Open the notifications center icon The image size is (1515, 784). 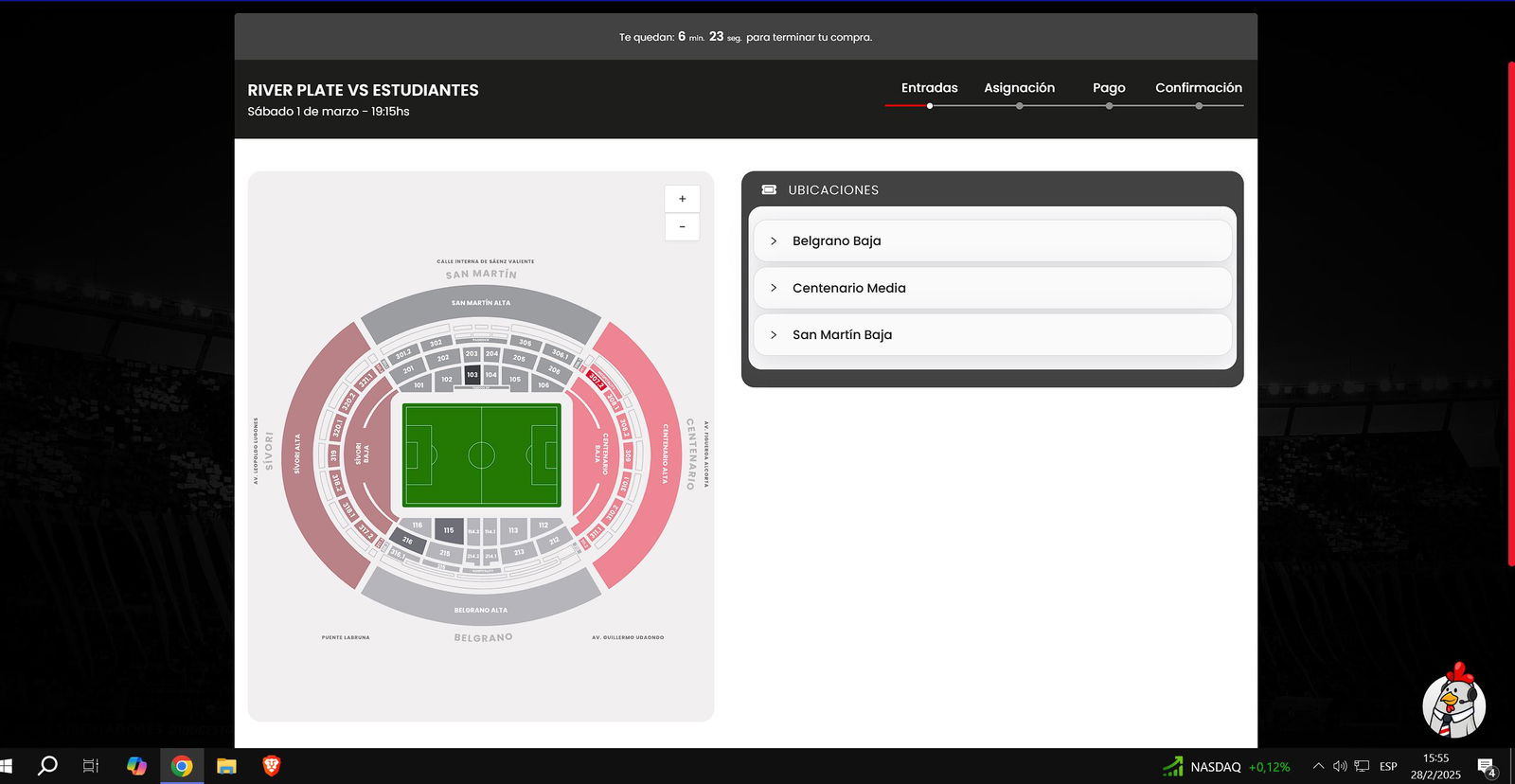pos(1487,767)
